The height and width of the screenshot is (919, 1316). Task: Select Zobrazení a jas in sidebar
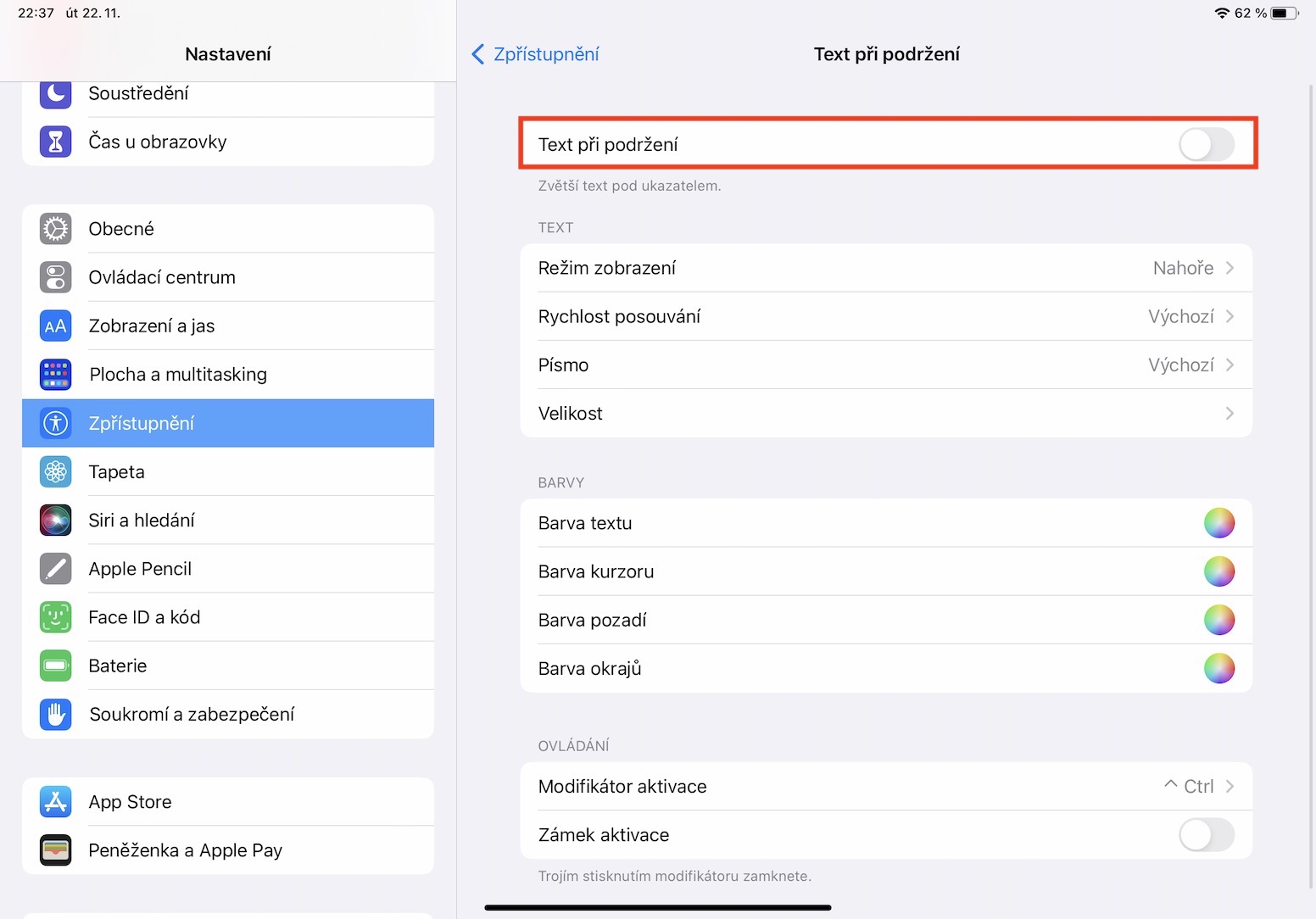pos(227,326)
